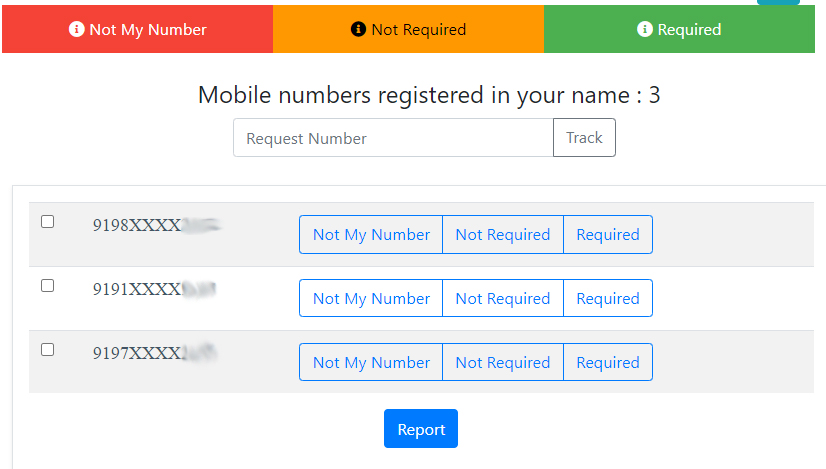Select Not My Number for 9197XXXX row
The height and width of the screenshot is (469, 826).
click(371, 362)
